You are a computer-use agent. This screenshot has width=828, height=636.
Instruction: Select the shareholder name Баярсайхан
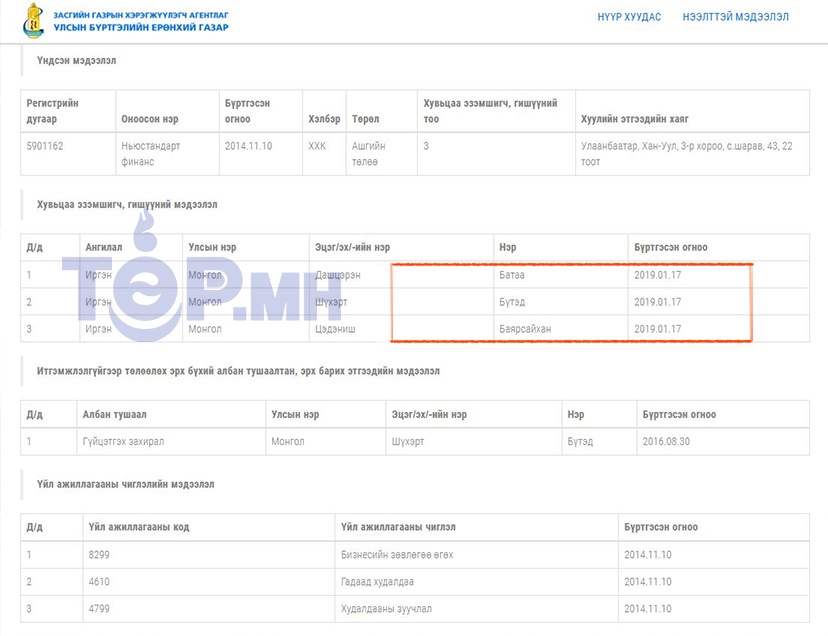click(525, 328)
